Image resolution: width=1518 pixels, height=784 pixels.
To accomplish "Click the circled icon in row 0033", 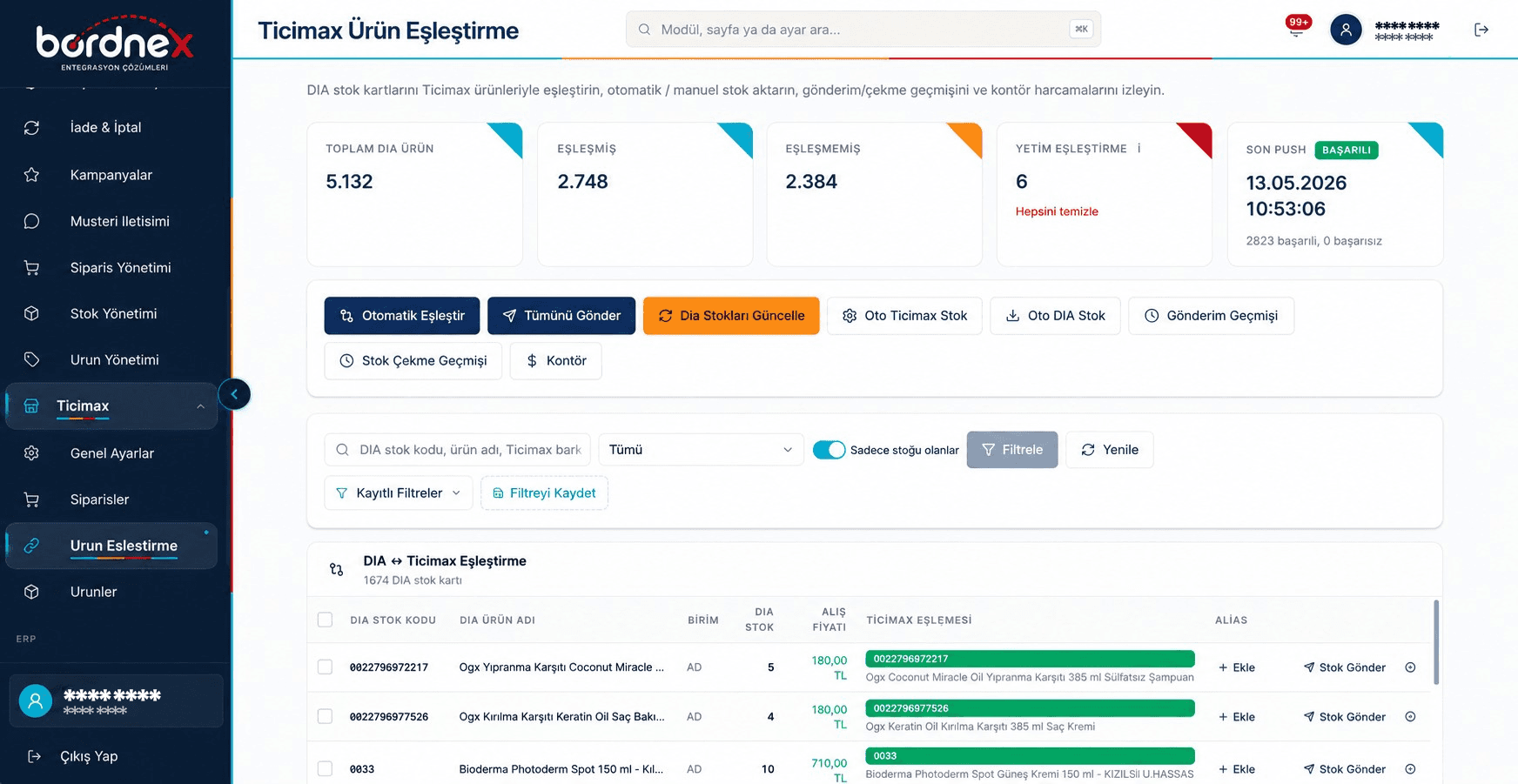I will point(1410,769).
